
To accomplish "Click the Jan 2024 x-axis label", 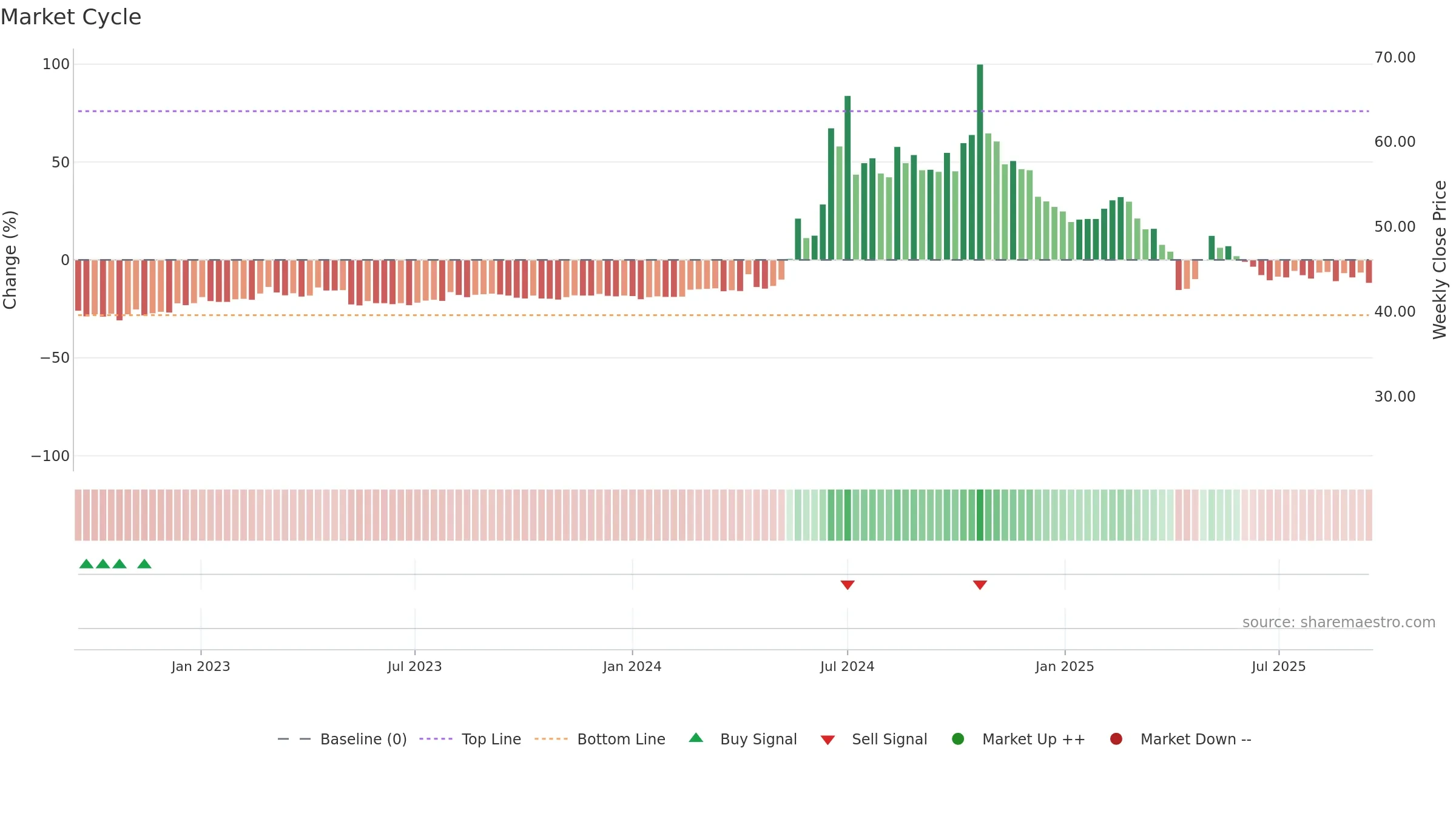I will (632, 667).
